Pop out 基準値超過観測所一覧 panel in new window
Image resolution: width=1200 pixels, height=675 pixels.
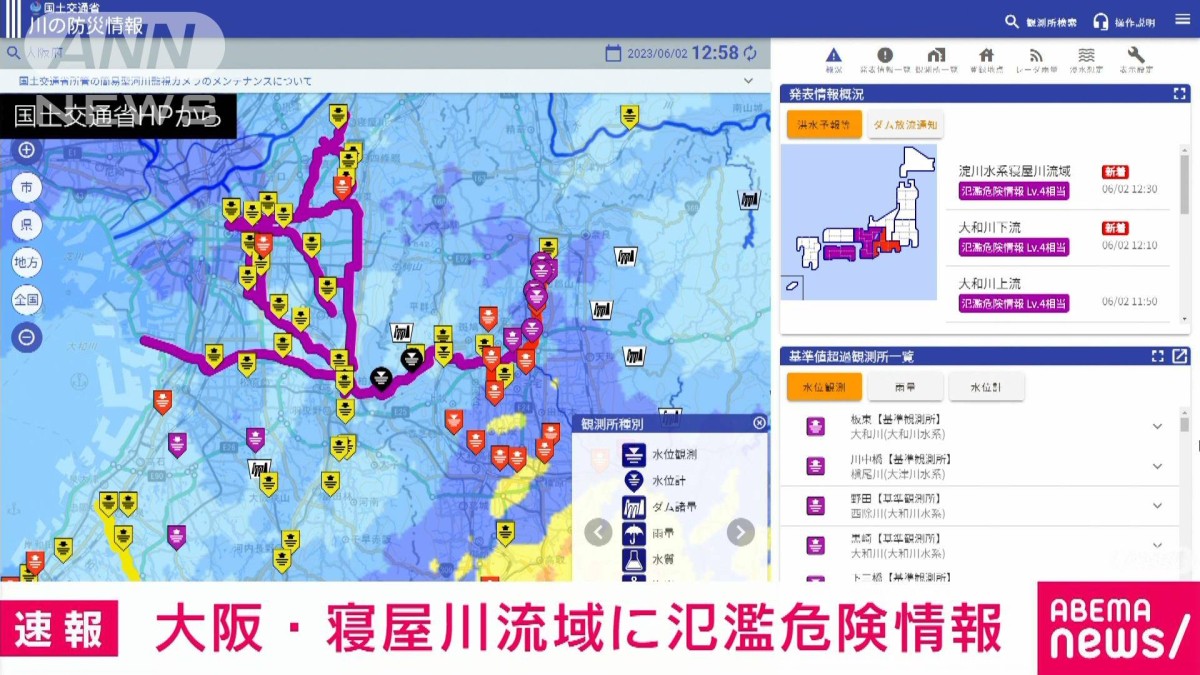(x=1180, y=356)
